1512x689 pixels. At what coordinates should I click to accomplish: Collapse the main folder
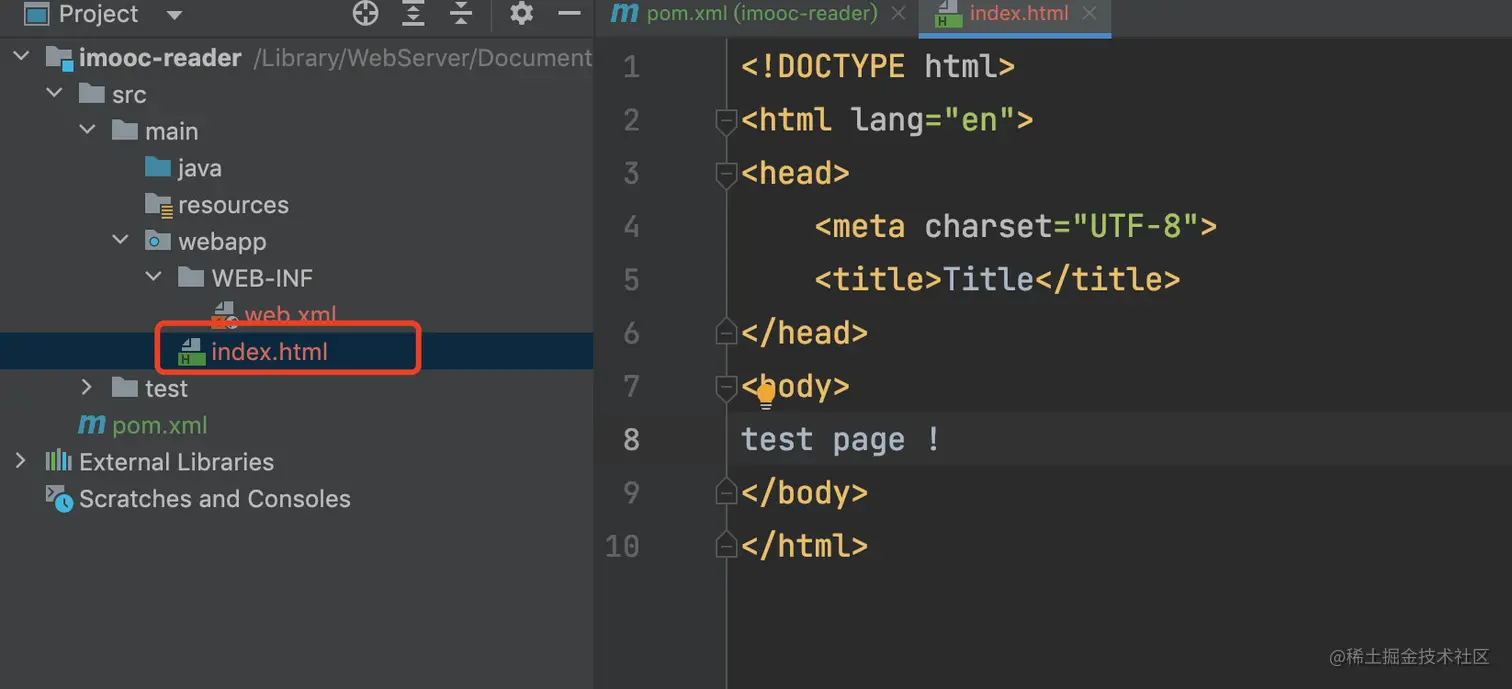pyautogui.click(x=87, y=130)
